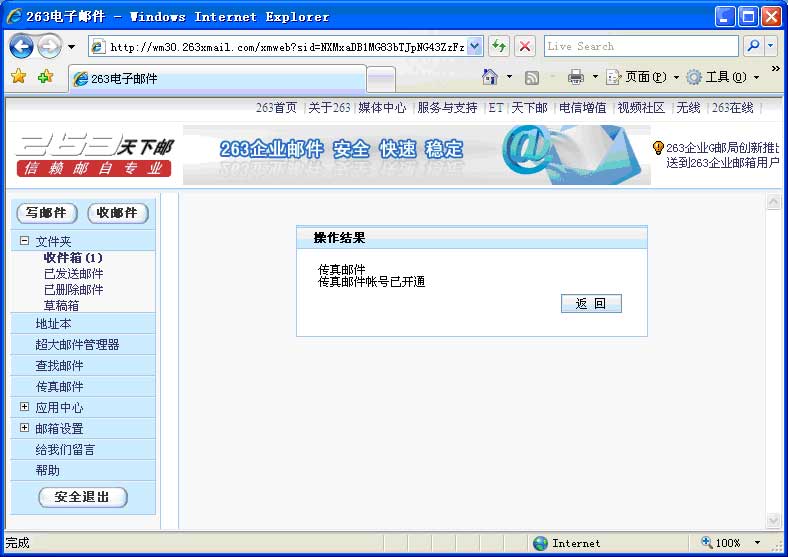The height and width of the screenshot is (557, 788).
Task: Open the address bar history dropdown
Action: 475,47
